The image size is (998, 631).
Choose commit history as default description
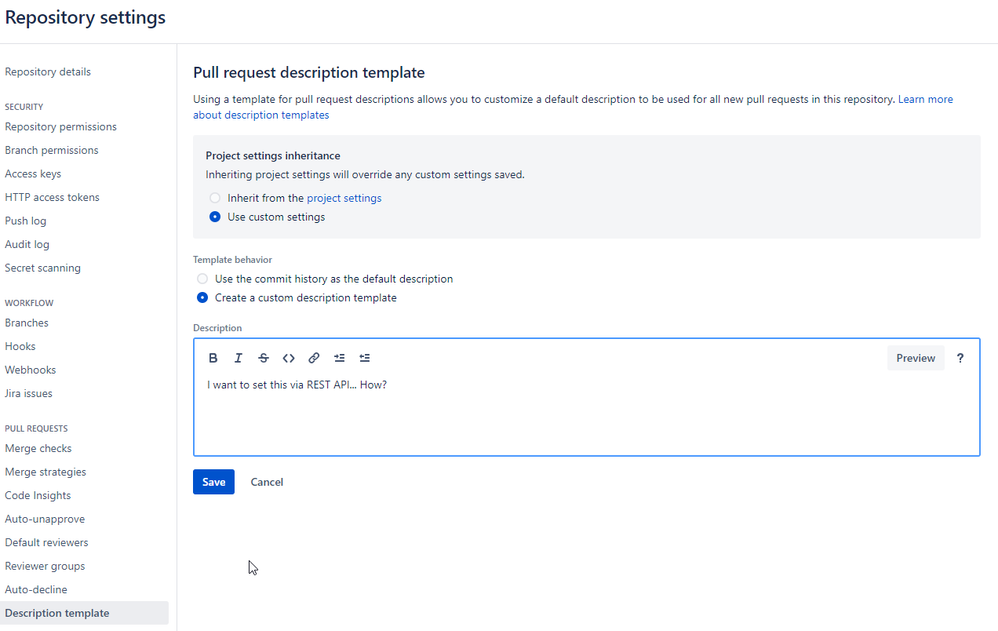202,279
